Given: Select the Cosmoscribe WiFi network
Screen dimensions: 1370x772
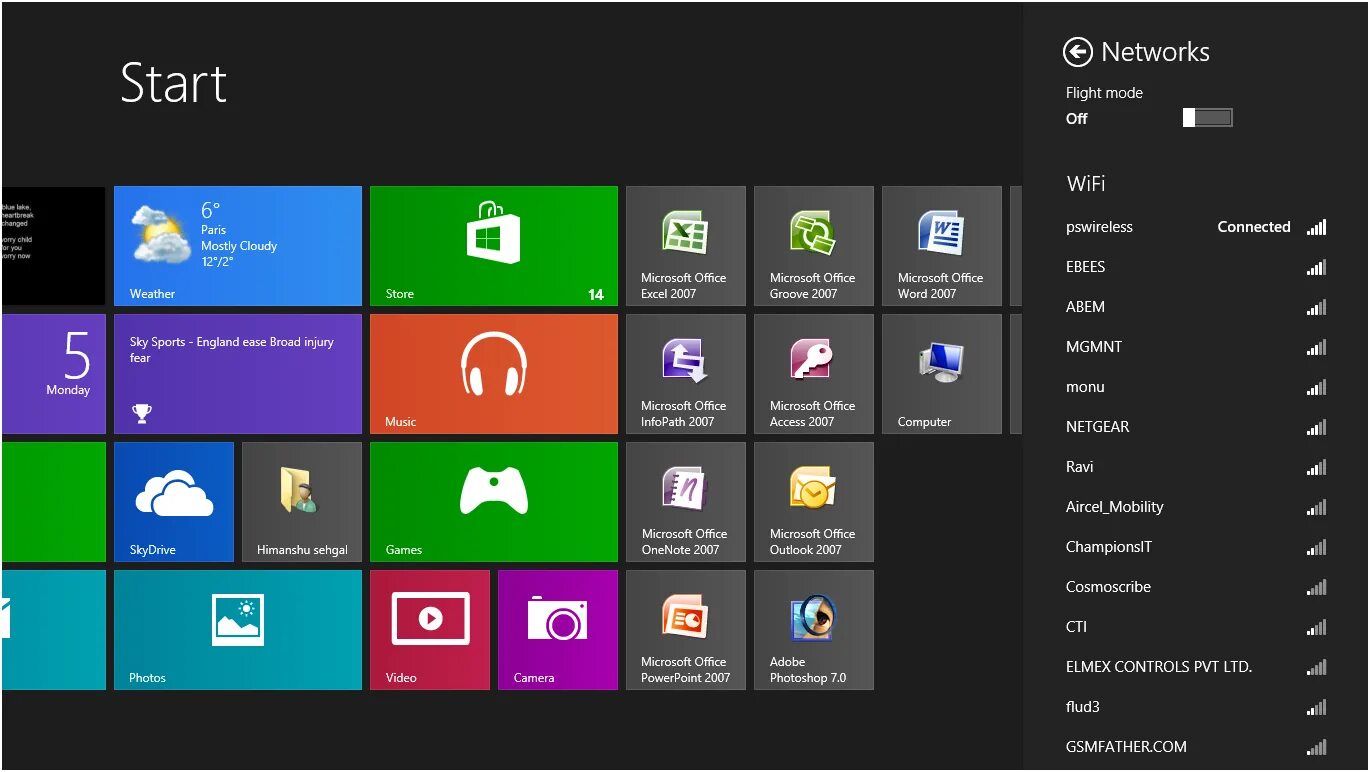Looking at the screenshot, I should [1196, 587].
